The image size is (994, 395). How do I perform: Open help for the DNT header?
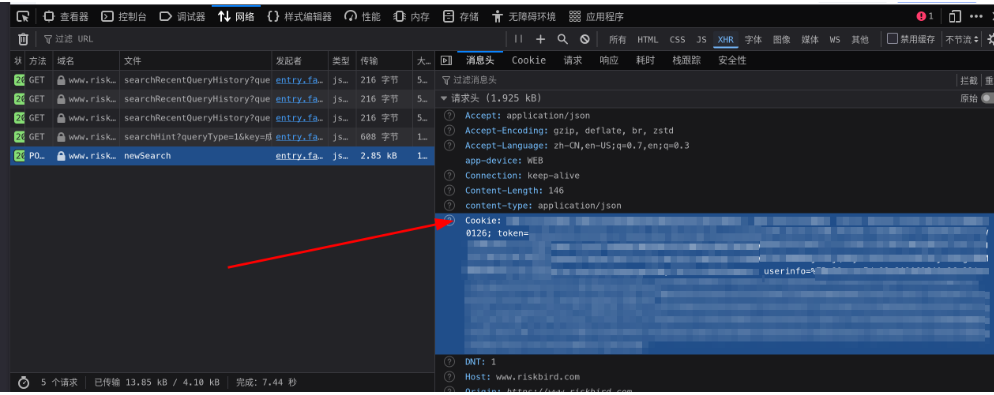[x=449, y=361]
